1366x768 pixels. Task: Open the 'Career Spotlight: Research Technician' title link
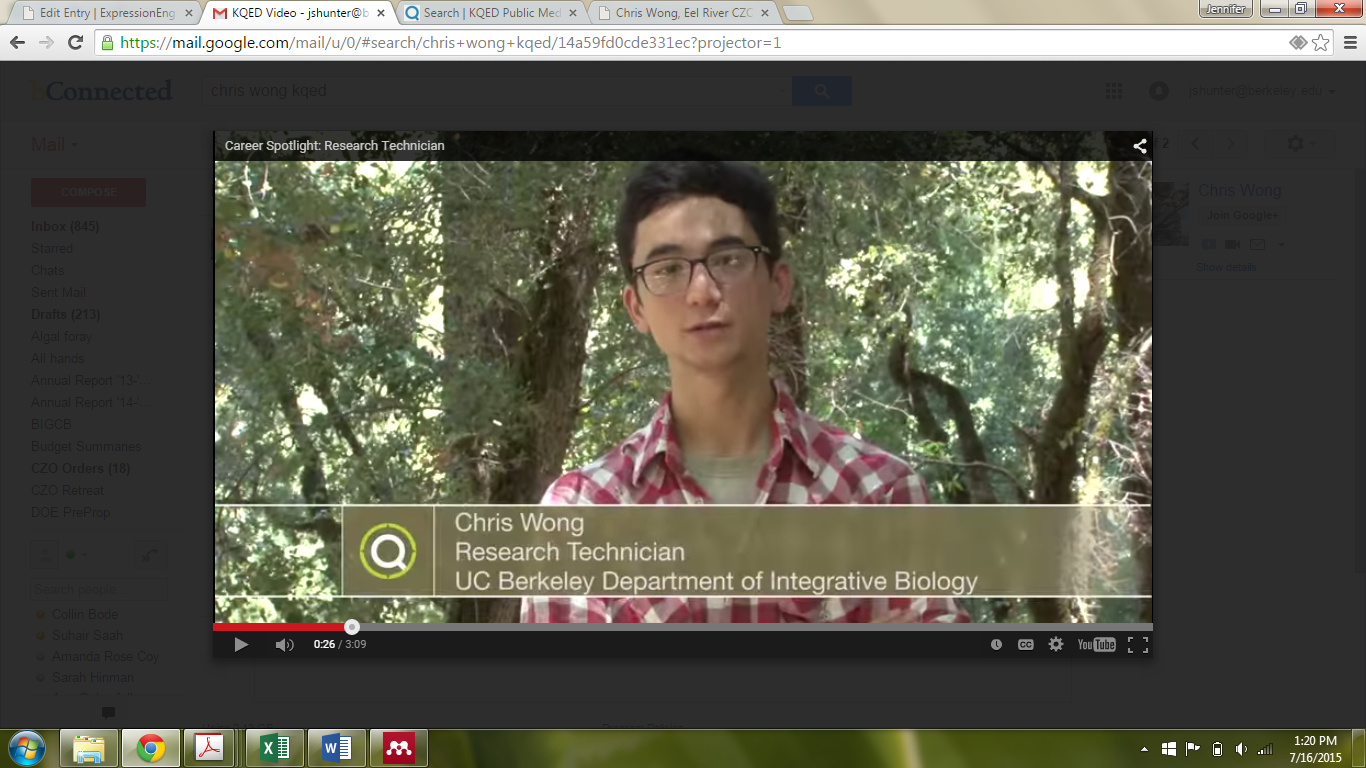point(334,146)
